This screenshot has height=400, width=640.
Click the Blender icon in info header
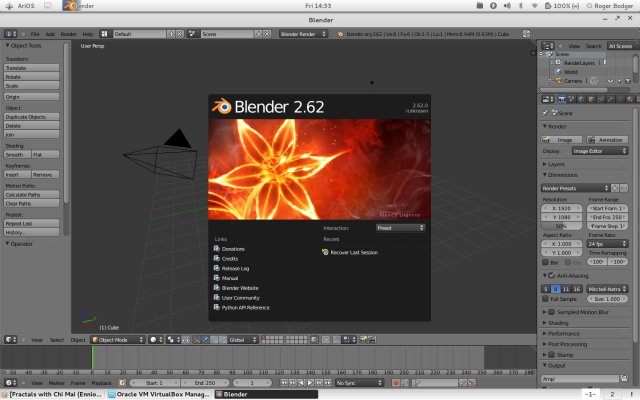point(340,34)
